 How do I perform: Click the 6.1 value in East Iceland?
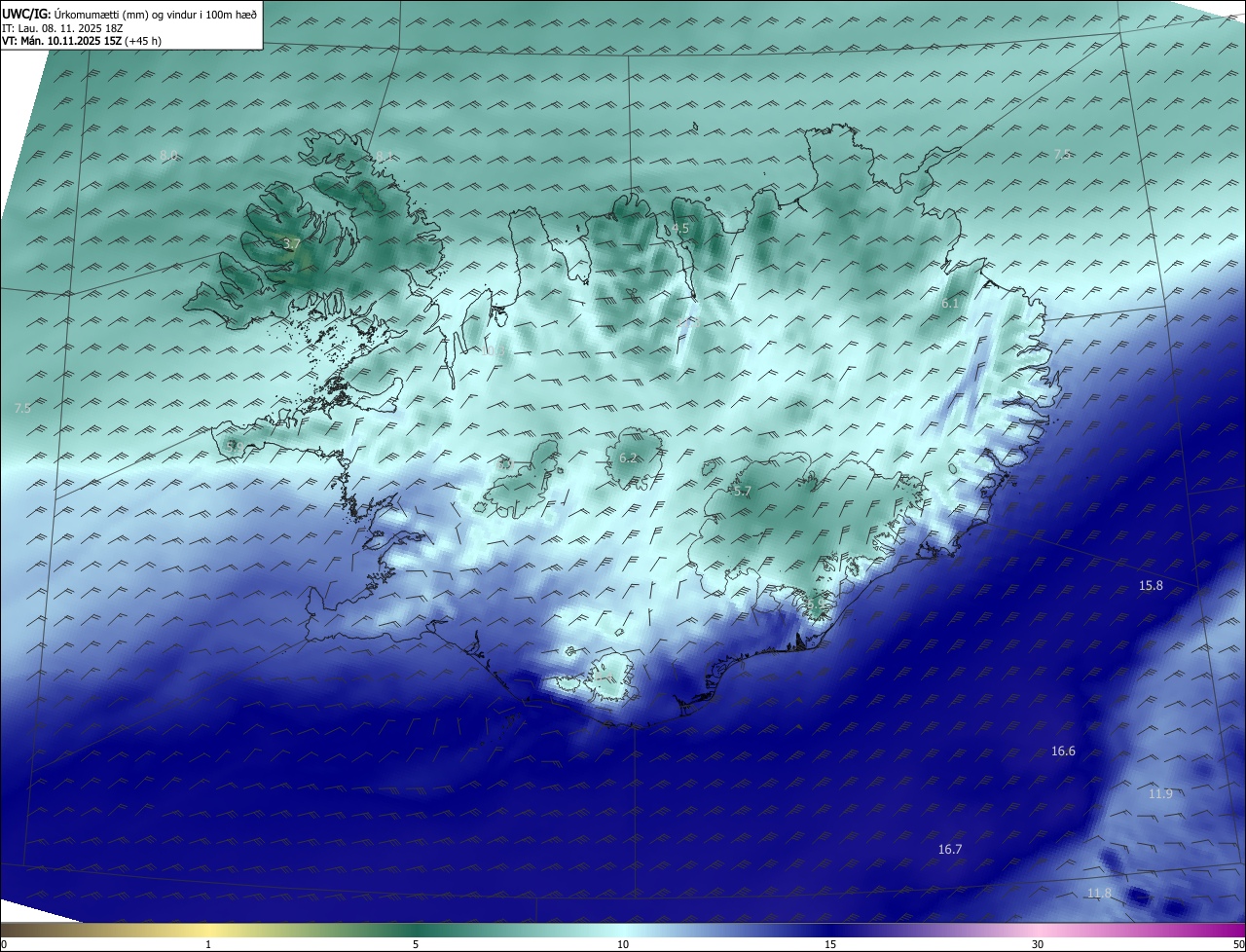coord(950,304)
